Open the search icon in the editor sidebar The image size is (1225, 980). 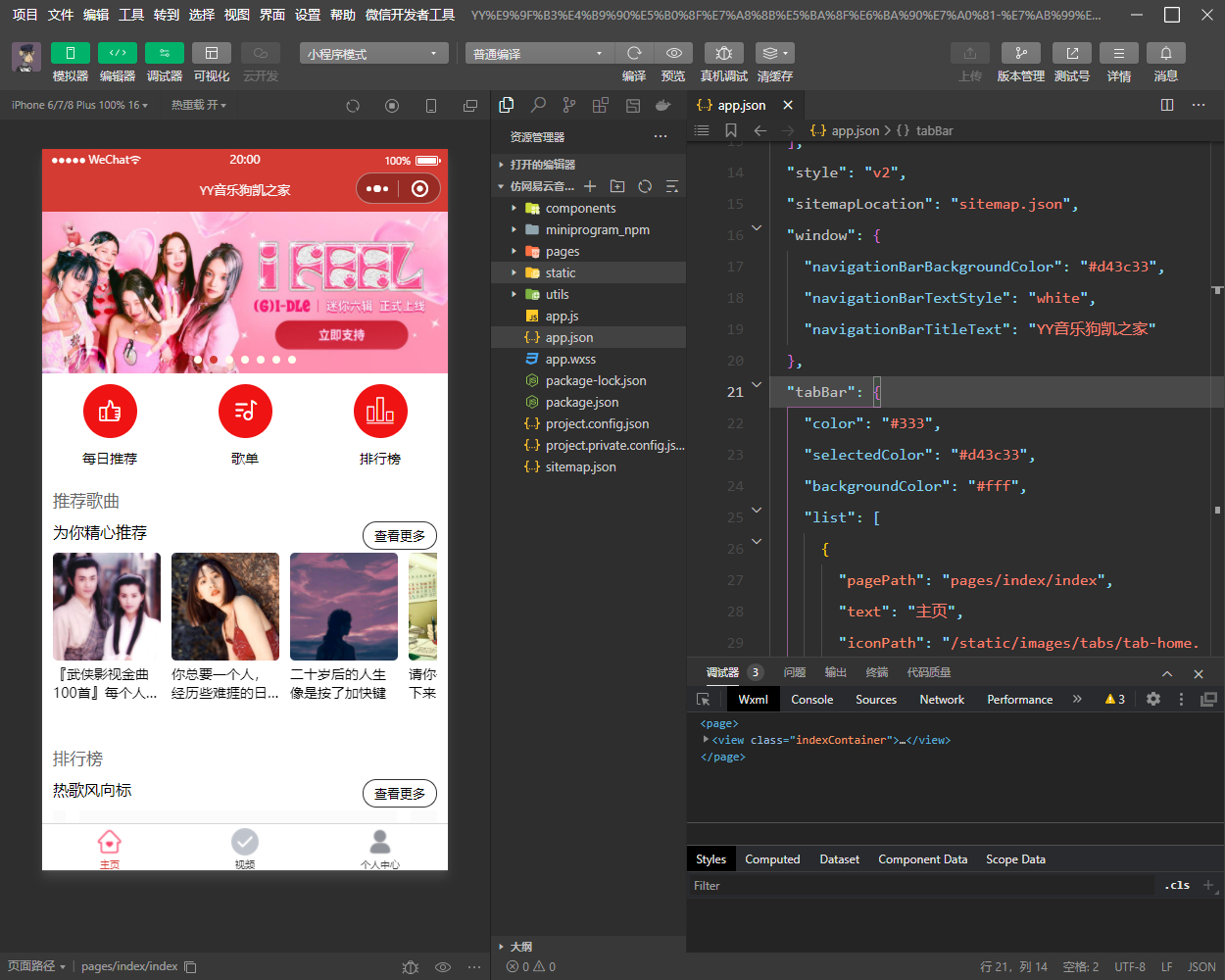(538, 105)
